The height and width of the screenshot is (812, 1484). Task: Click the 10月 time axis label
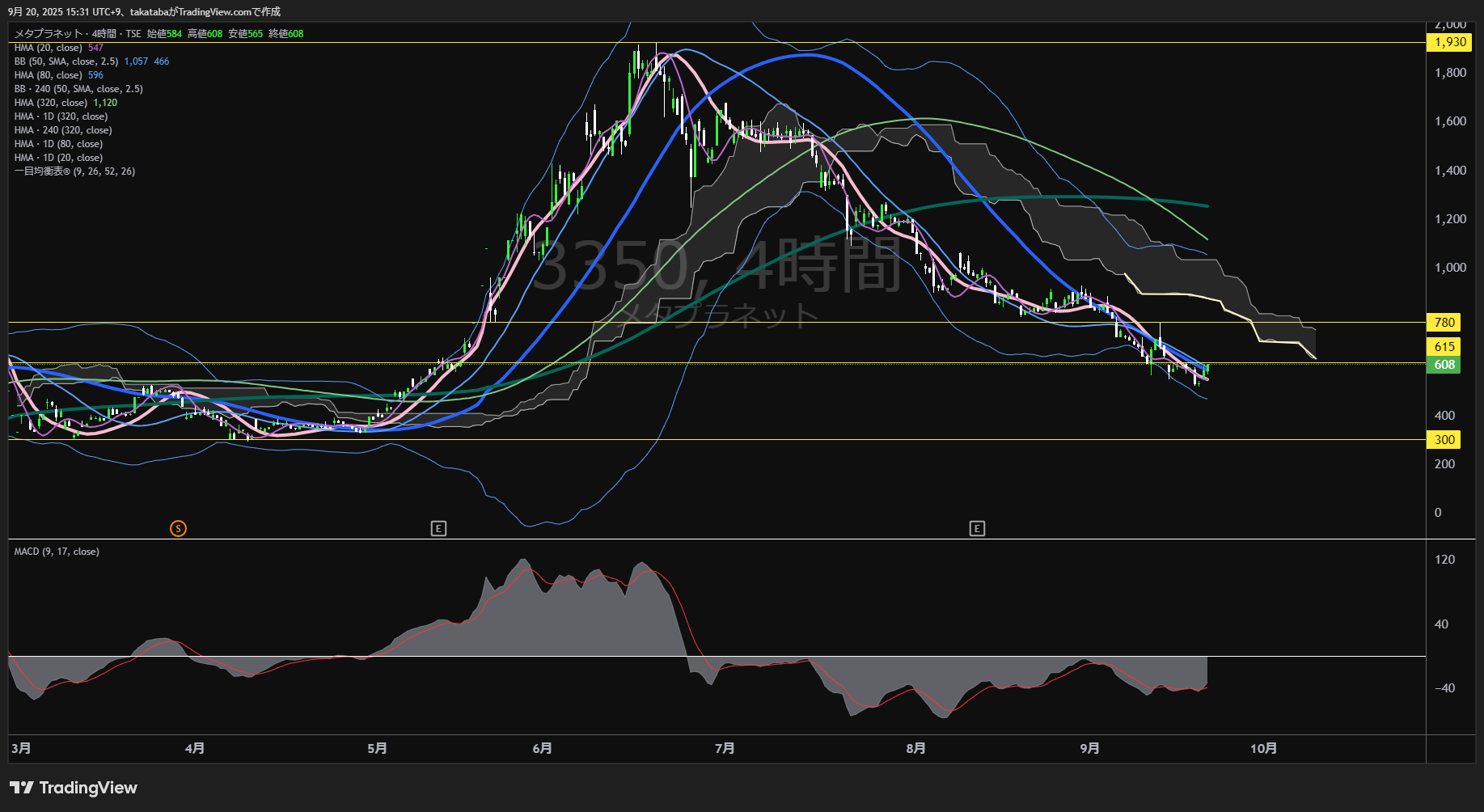(1263, 749)
